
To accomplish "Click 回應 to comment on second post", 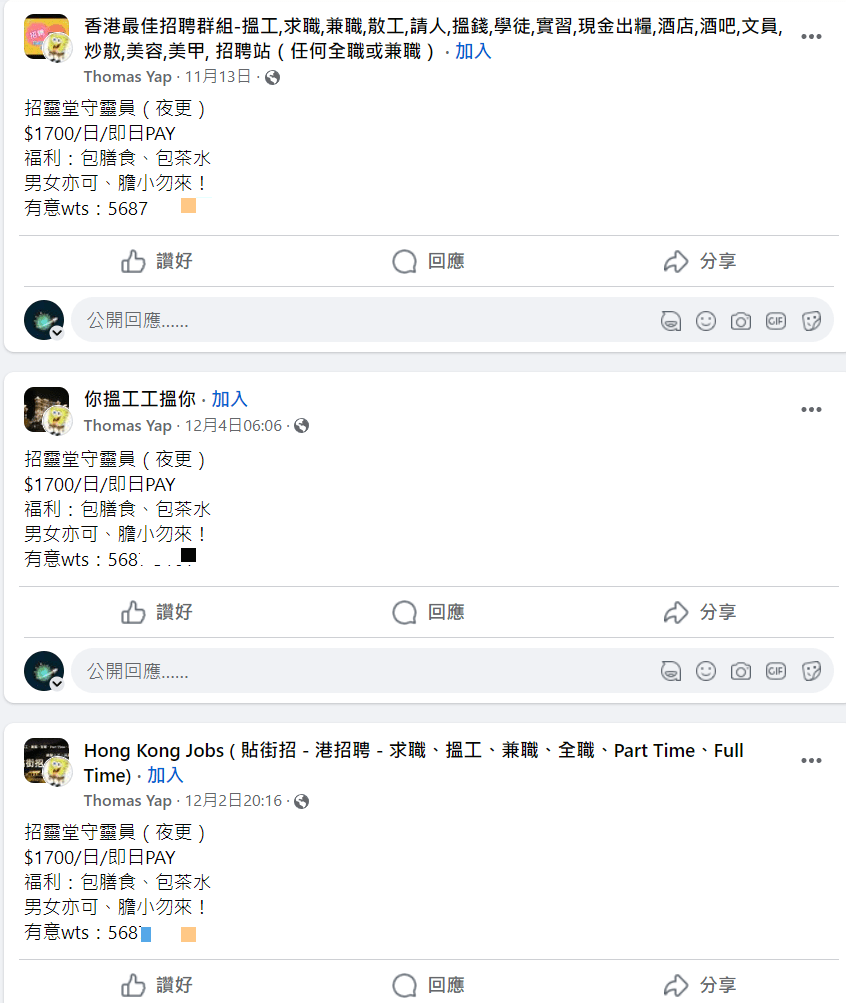I will [428, 612].
